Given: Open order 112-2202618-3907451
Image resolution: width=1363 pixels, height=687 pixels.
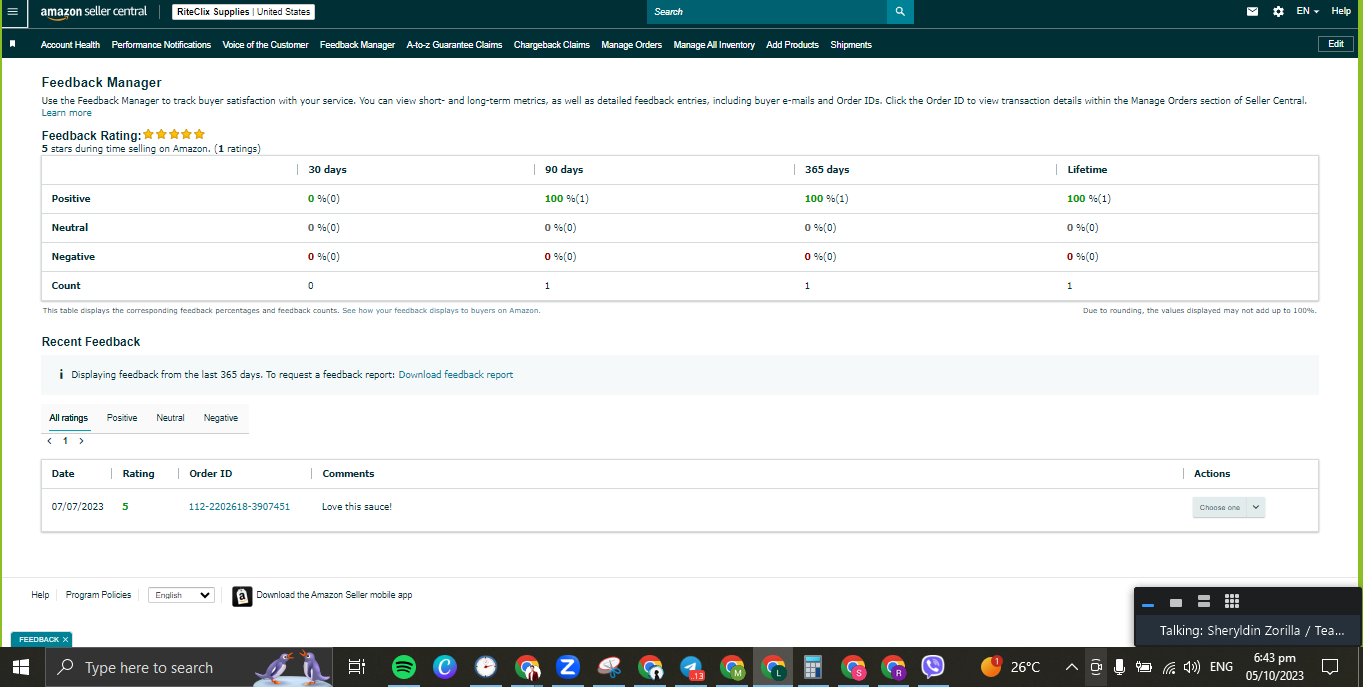Looking at the screenshot, I should point(239,507).
